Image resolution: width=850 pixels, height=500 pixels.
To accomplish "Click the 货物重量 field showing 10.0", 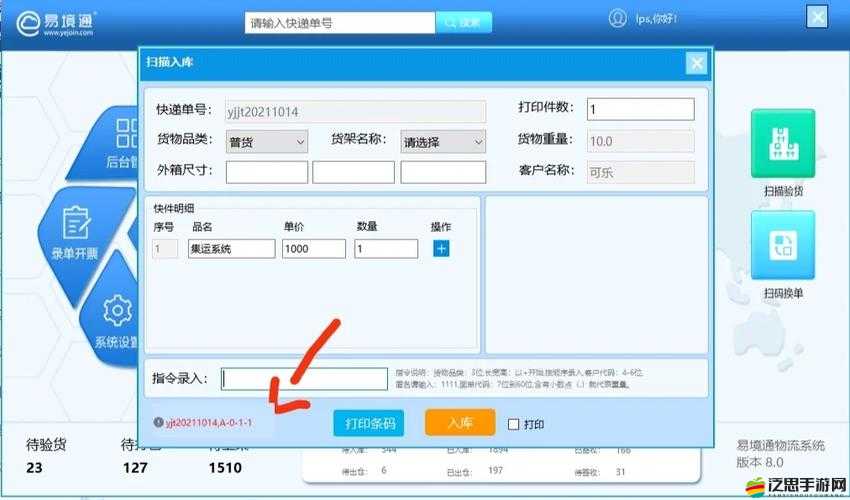I will click(x=640, y=141).
